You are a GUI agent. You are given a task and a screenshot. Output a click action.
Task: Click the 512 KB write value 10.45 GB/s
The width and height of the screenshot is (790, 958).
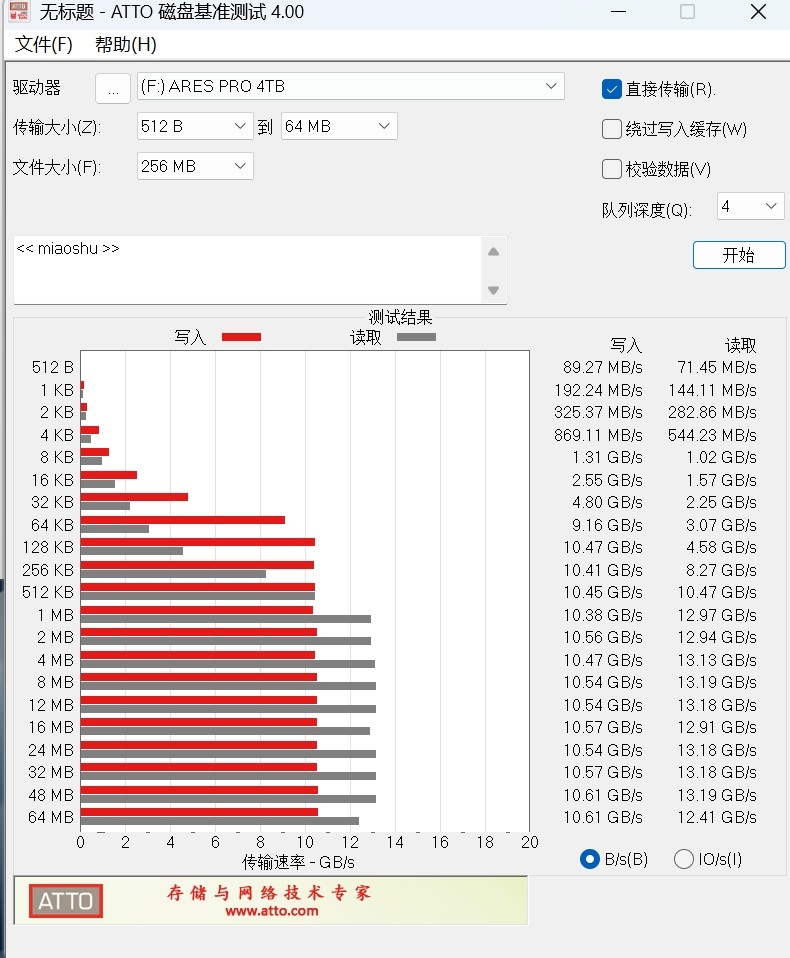click(603, 593)
